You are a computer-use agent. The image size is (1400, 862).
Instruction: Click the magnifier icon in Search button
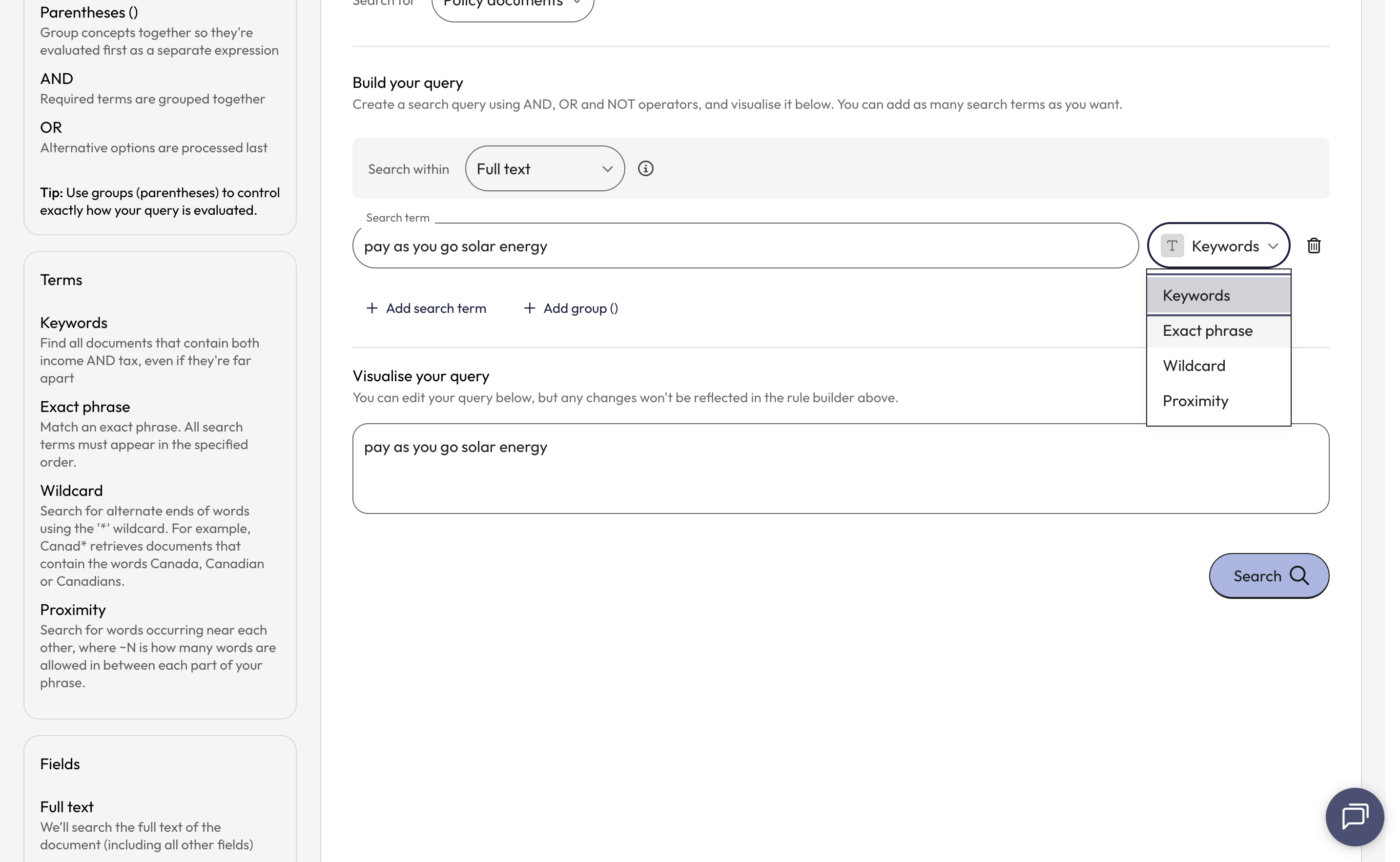[x=1299, y=576]
